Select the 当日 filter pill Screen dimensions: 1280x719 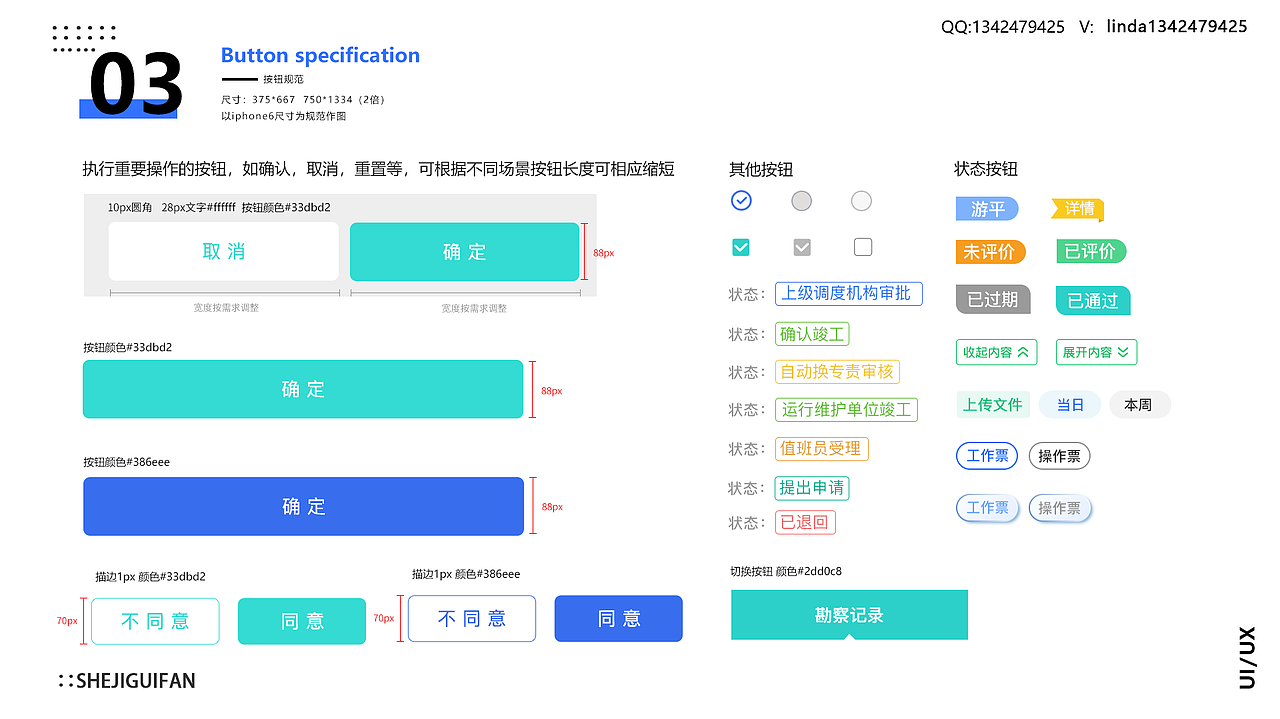point(1070,405)
